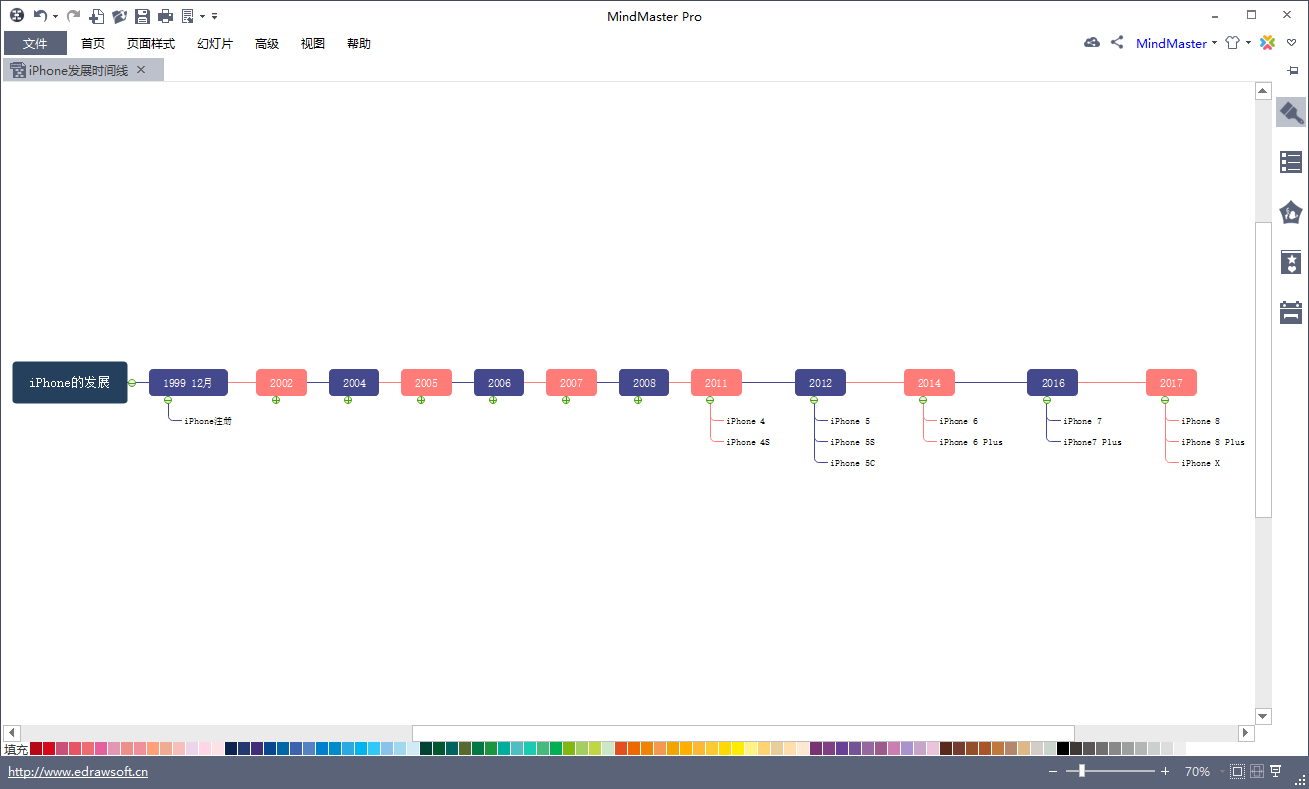The image size is (1309, 789).
Task: Switch to the 页面样式 ribbon tab
Action: pyautogui.click(x=151, y=43)
